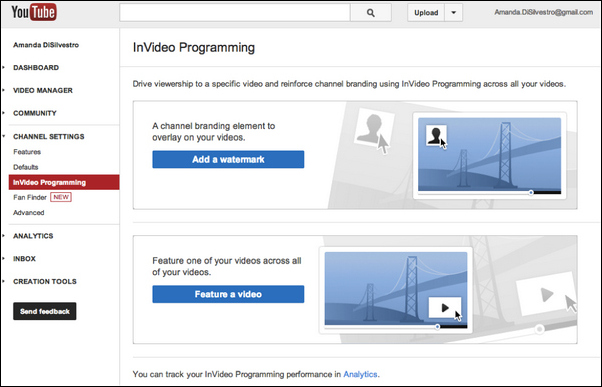This screenshot has height=387, width=602.
Task: Click Feature a video button
Action: 228,294
